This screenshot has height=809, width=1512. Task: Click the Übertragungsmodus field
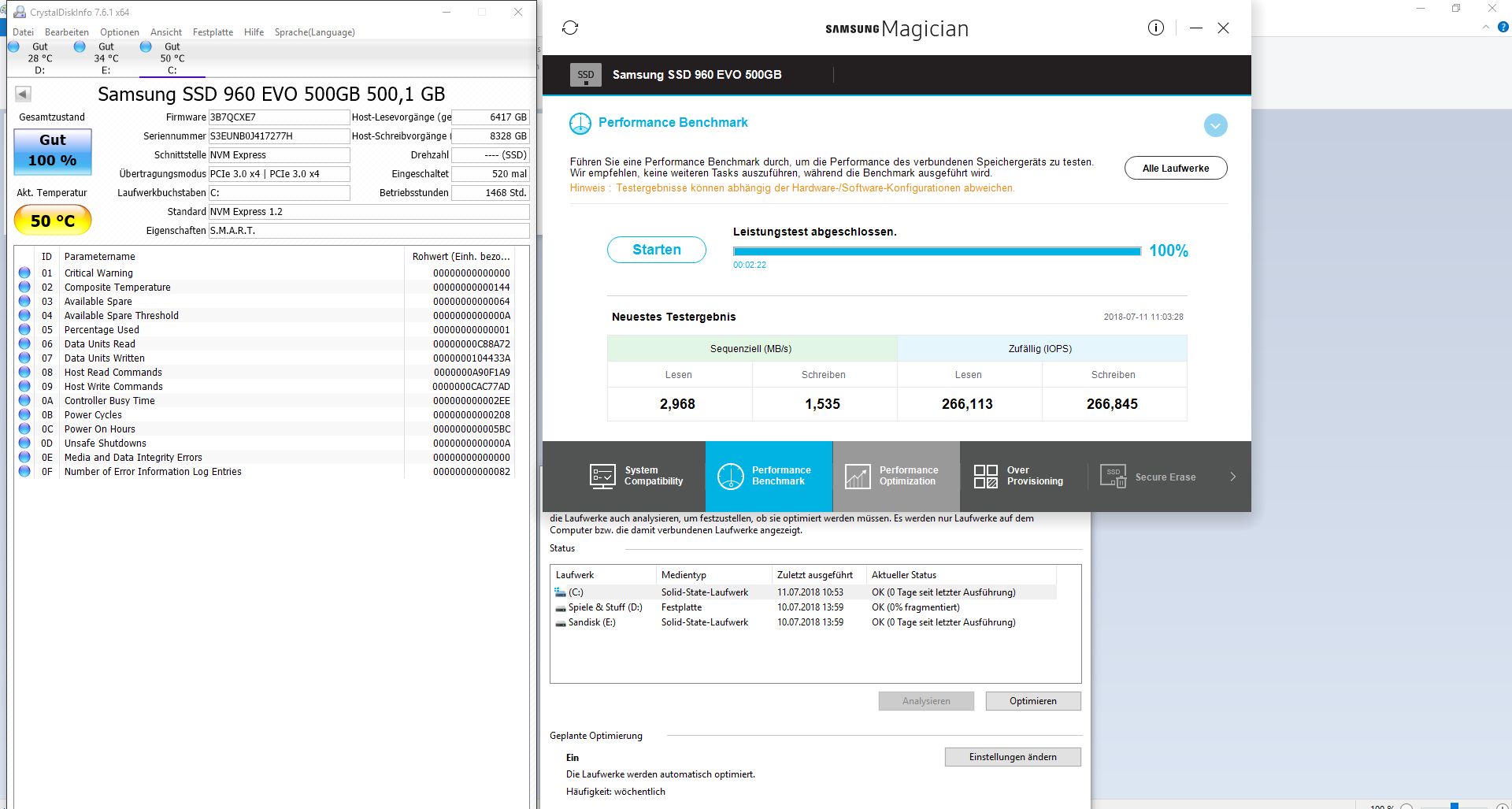[x=279, y=174]
